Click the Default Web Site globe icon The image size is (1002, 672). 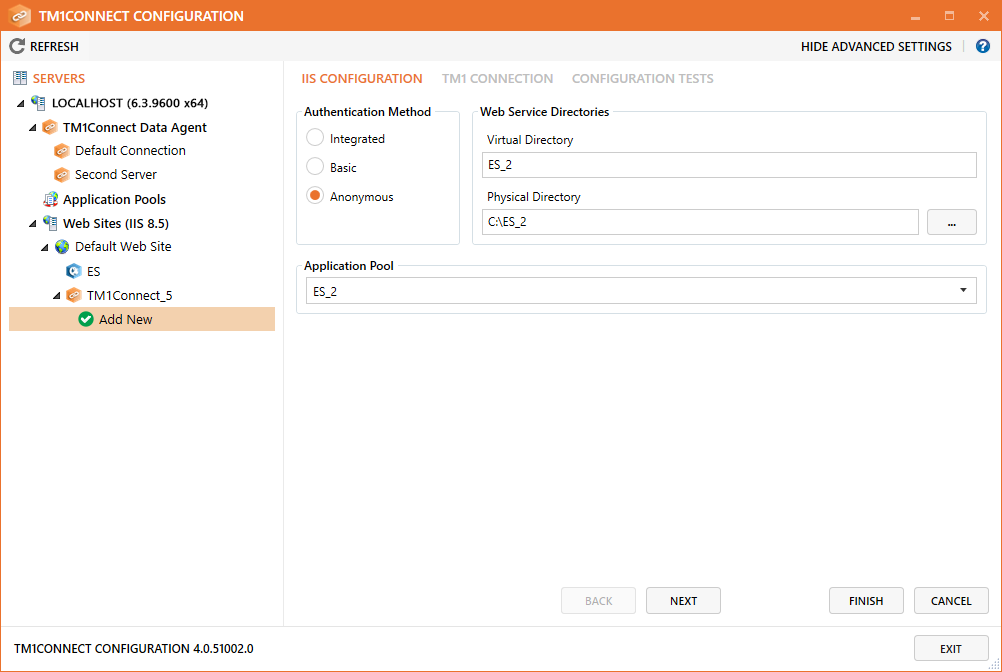[62, 247]
